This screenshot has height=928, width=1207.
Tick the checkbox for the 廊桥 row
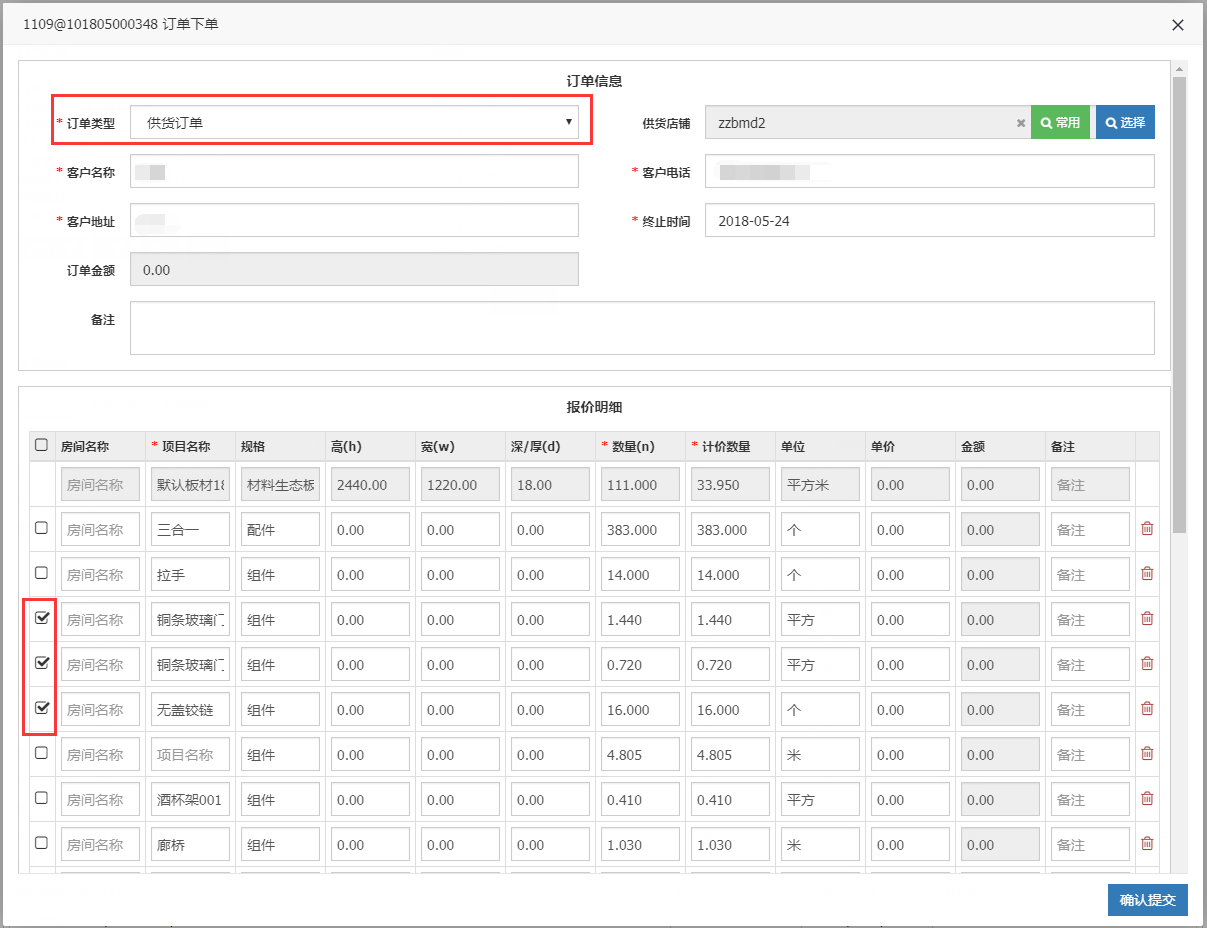coord(41,842)
